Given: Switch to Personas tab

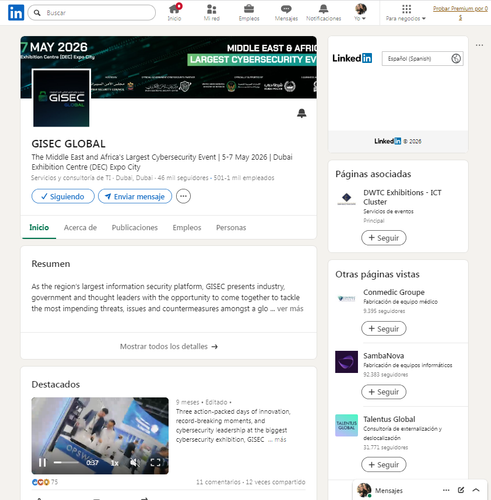Looking at the screenshot, I should click(231, 228).
